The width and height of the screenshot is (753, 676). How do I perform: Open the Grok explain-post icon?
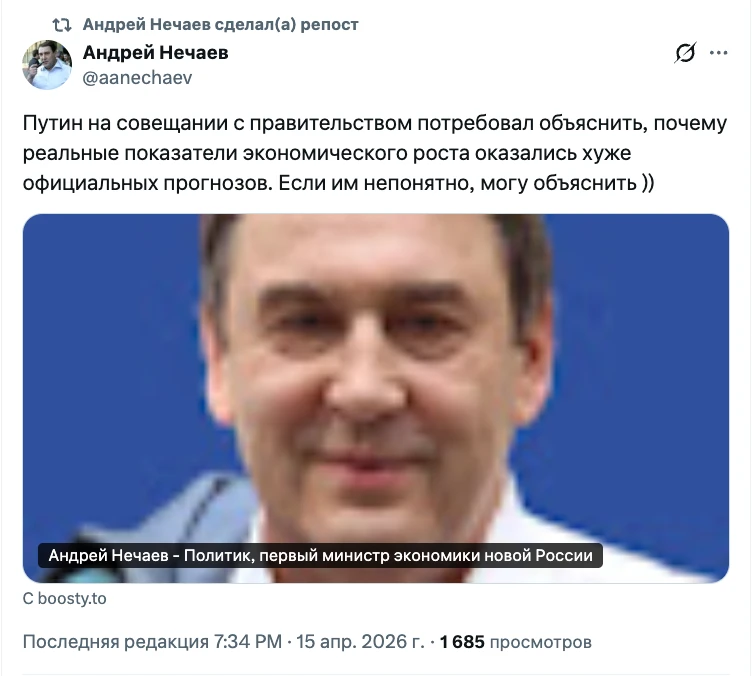[x=685, y=53]
